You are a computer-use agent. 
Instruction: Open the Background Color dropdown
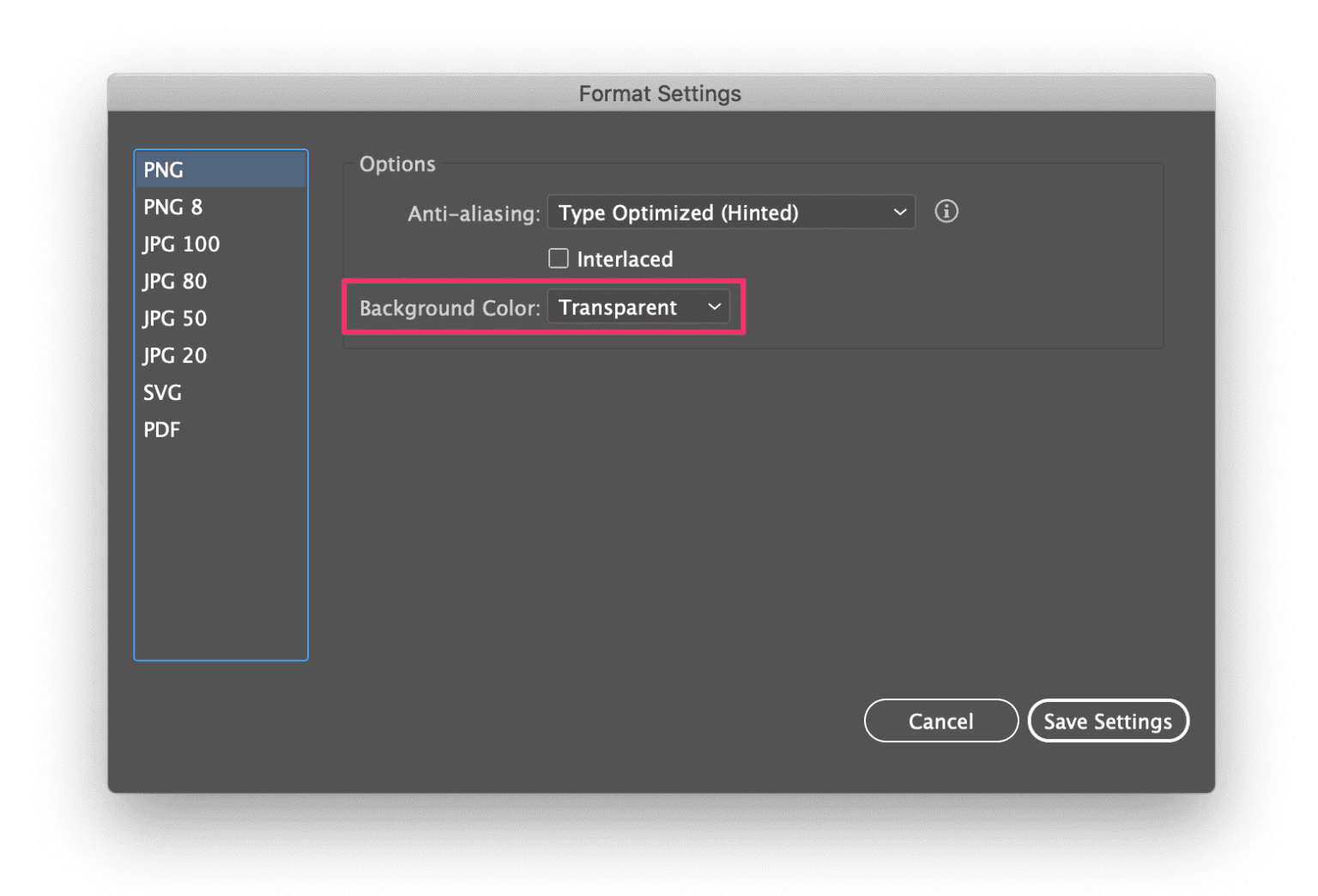[638, 307]
